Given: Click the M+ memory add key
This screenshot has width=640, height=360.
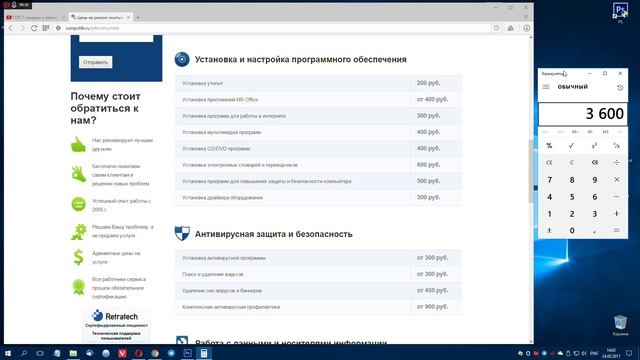Looking at the screenshot, I should point(575,132).
